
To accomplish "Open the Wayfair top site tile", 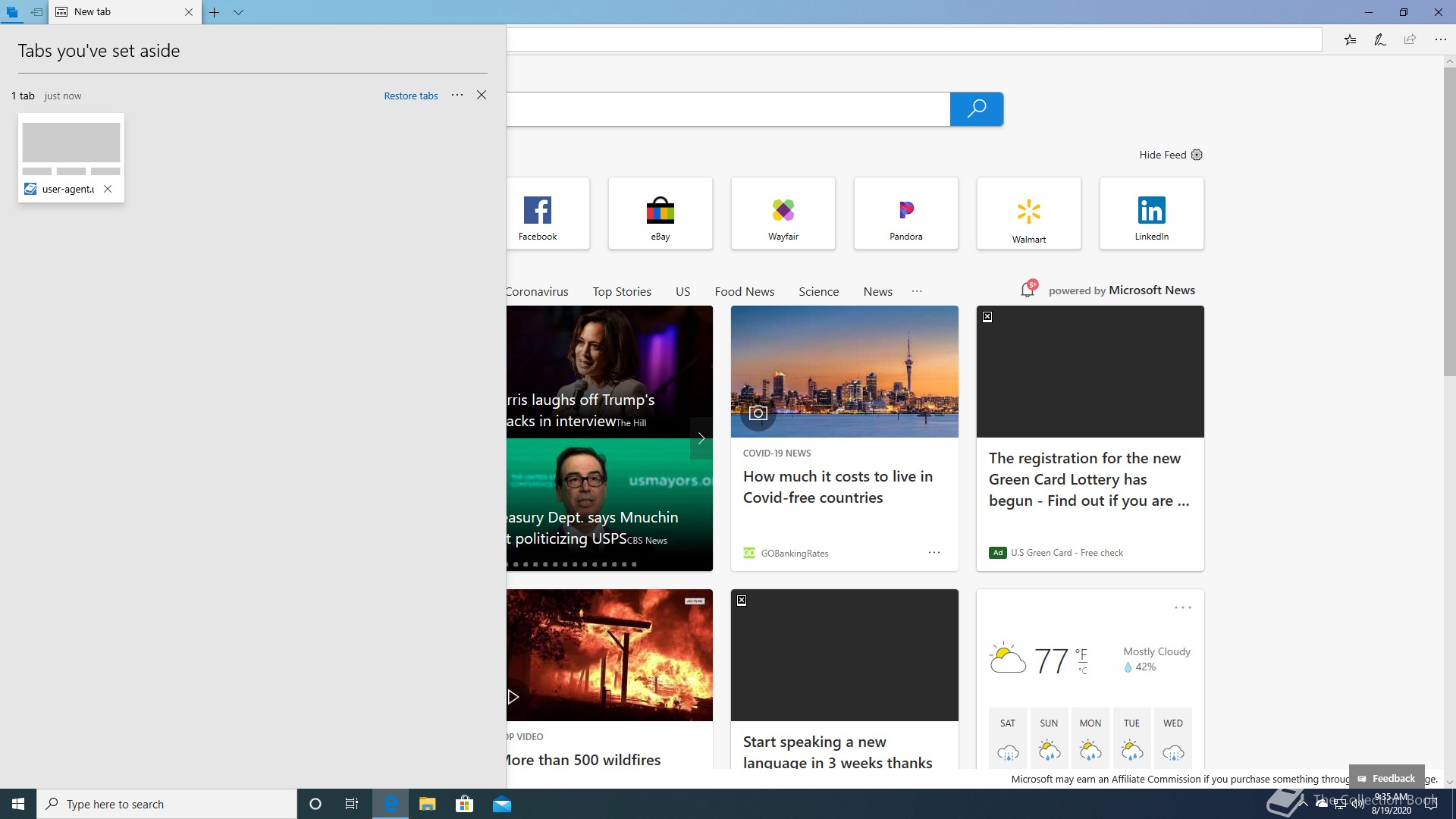I will [x=783, y=213].
